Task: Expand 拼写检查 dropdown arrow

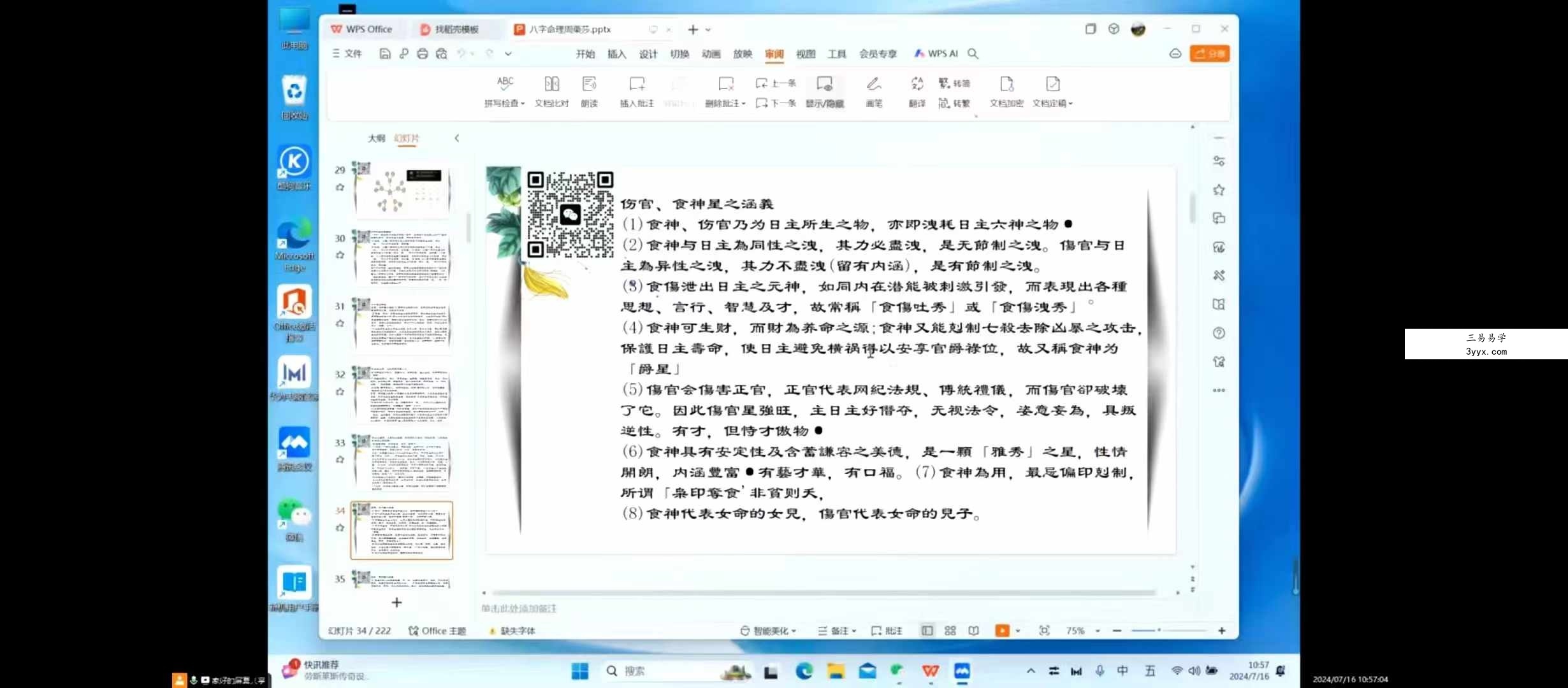Action: [x=523, y=104]
